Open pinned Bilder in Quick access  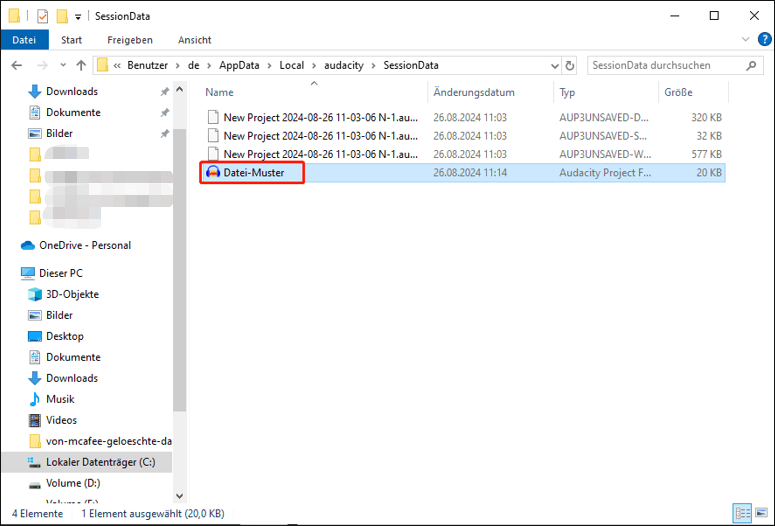click(59, 133)
